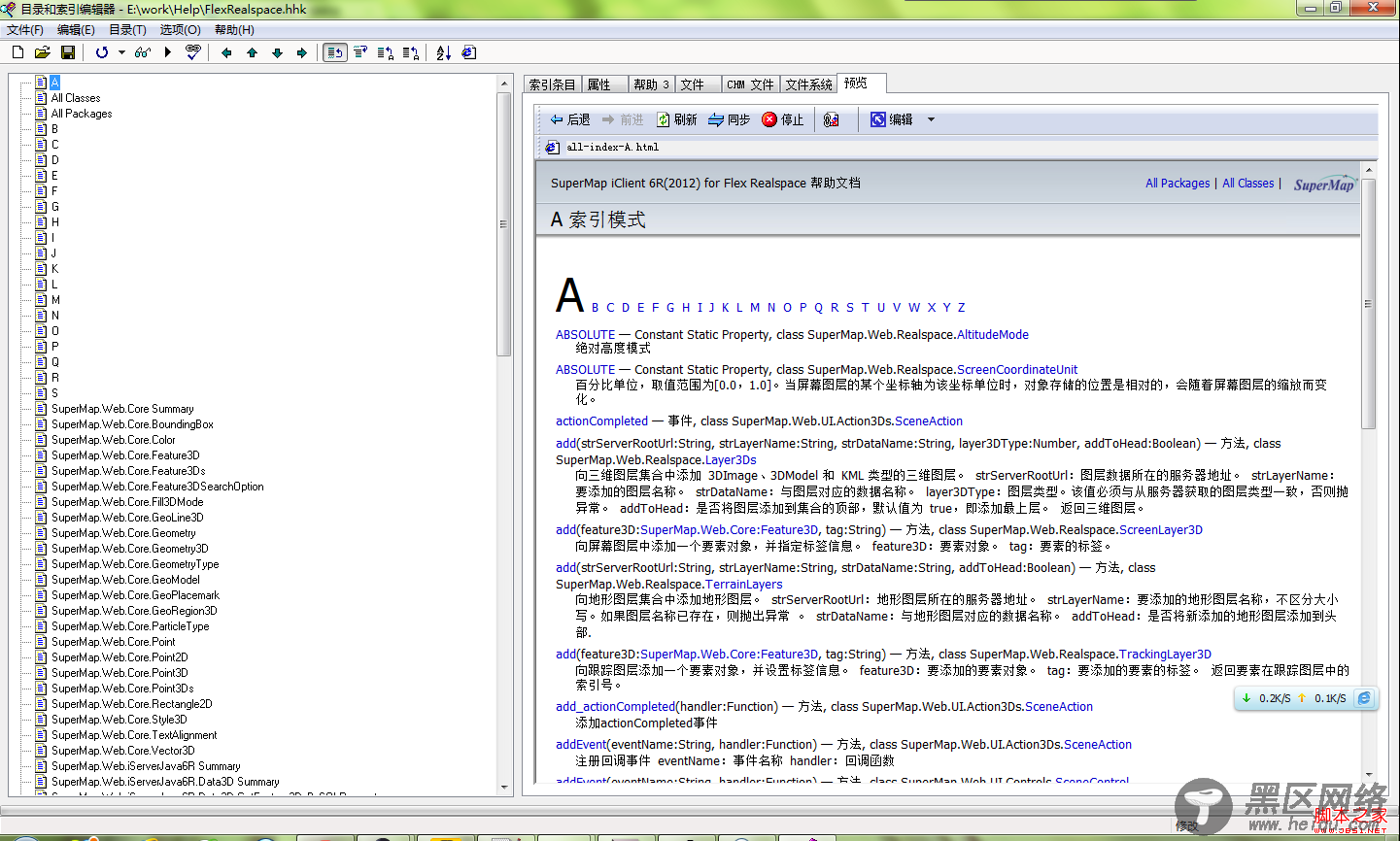Click the page icon beside all-index-A.html

click(552, 148)
